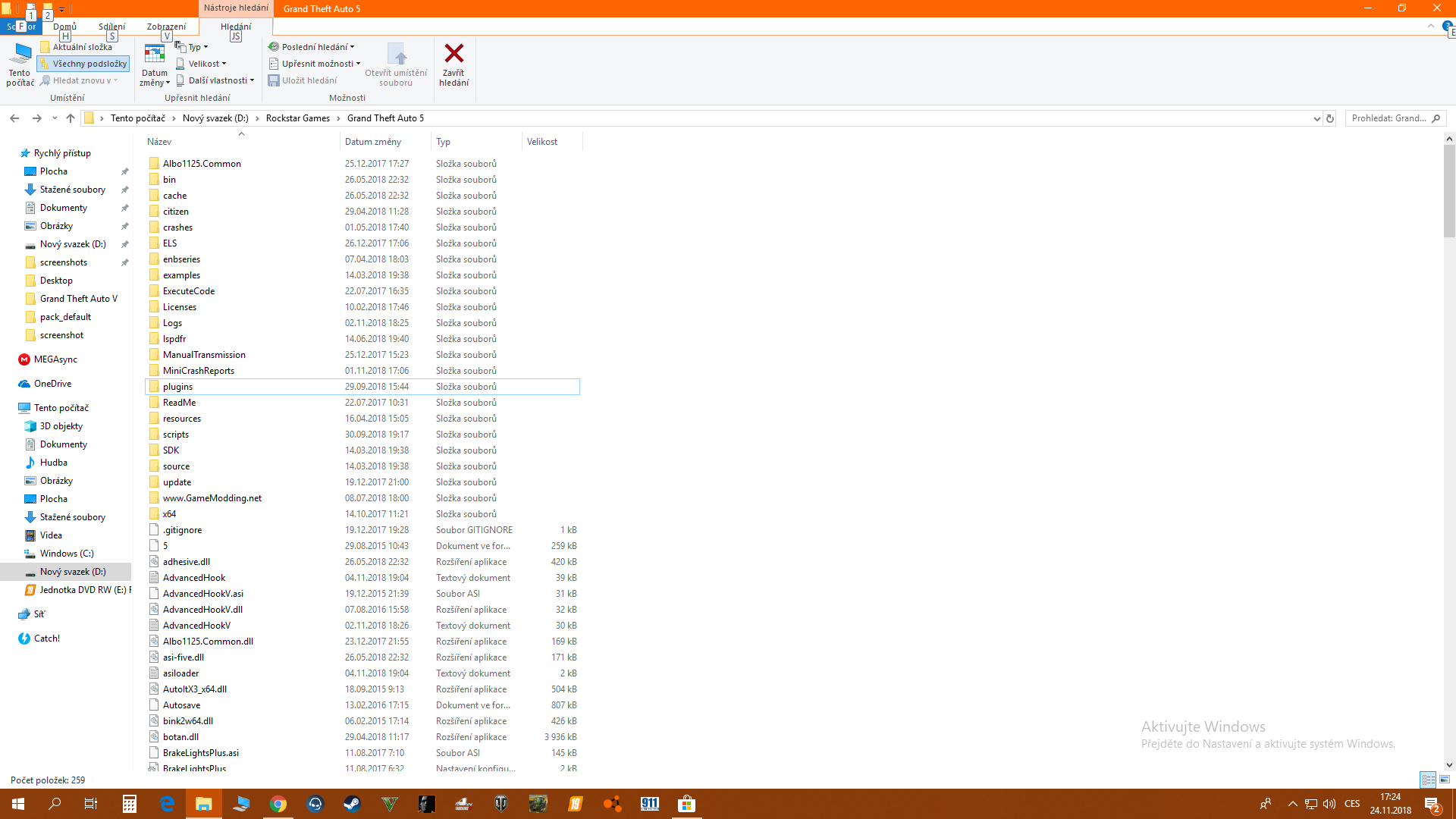Toggle the Všechny podsložky search scope
This screenshot has width=1456, height=819.
coord(83,64)
